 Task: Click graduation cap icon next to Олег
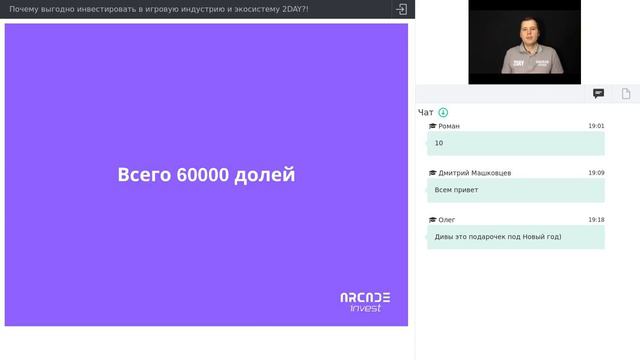[433, 220]
